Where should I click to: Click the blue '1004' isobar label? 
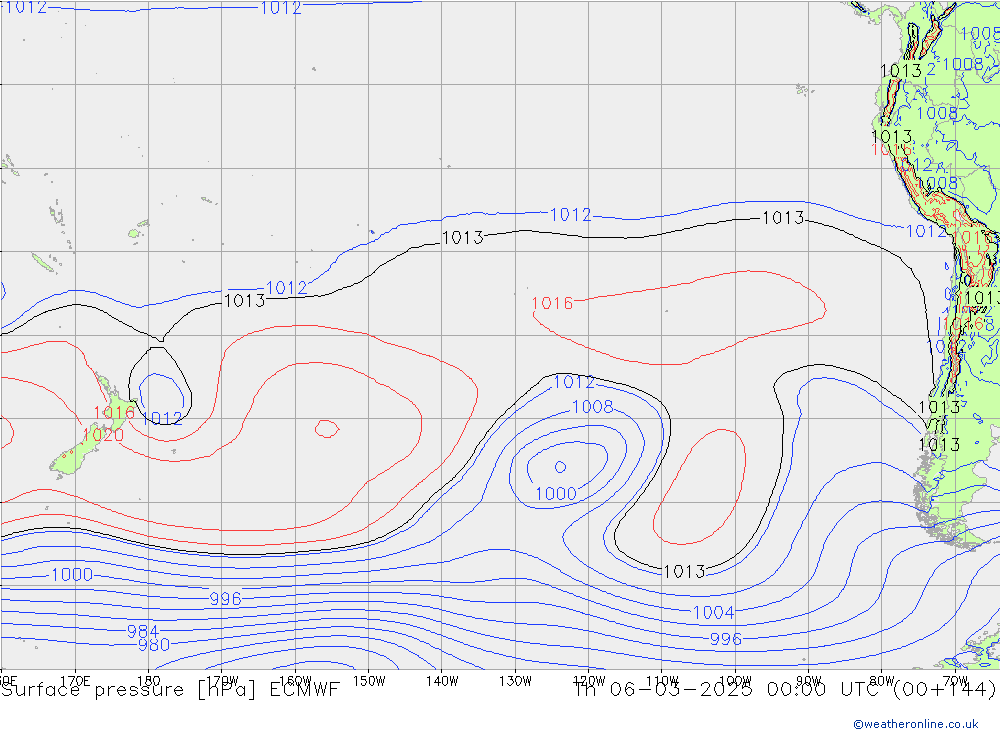pos(714,613)
